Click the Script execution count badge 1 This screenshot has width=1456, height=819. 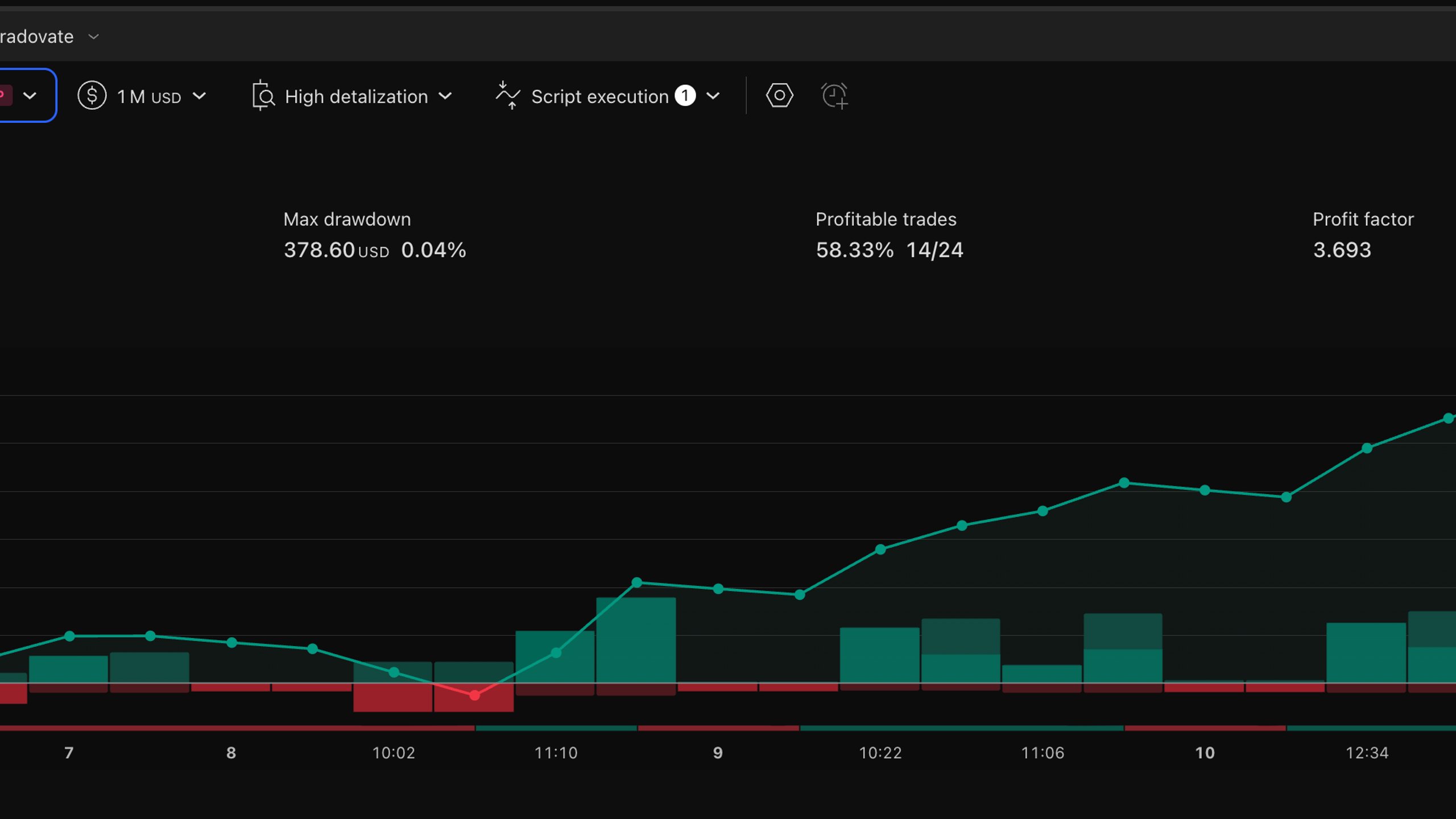[x=685, y=96]
